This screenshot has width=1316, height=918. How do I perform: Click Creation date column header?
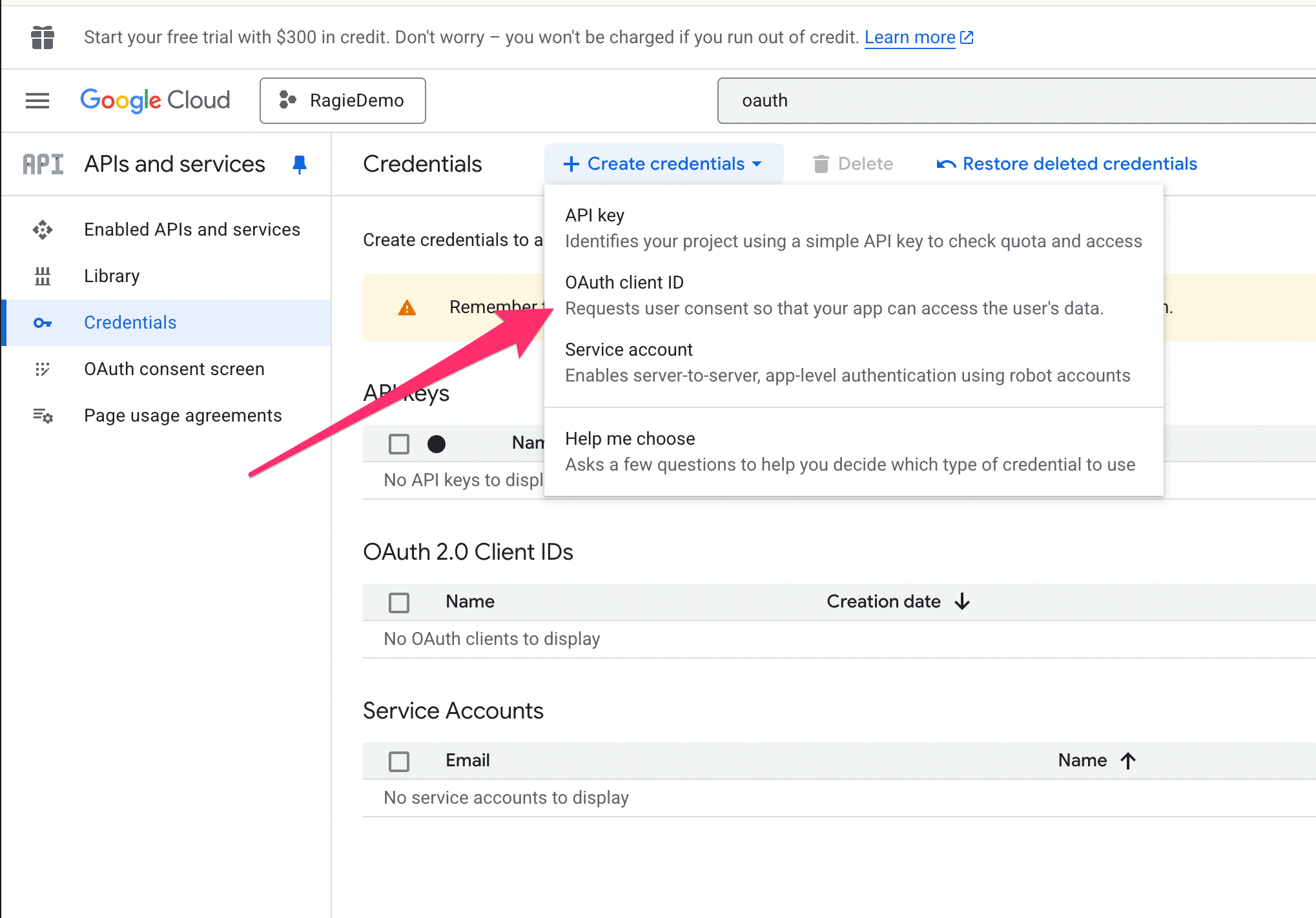pyautogui.click(x=883, y=602)
